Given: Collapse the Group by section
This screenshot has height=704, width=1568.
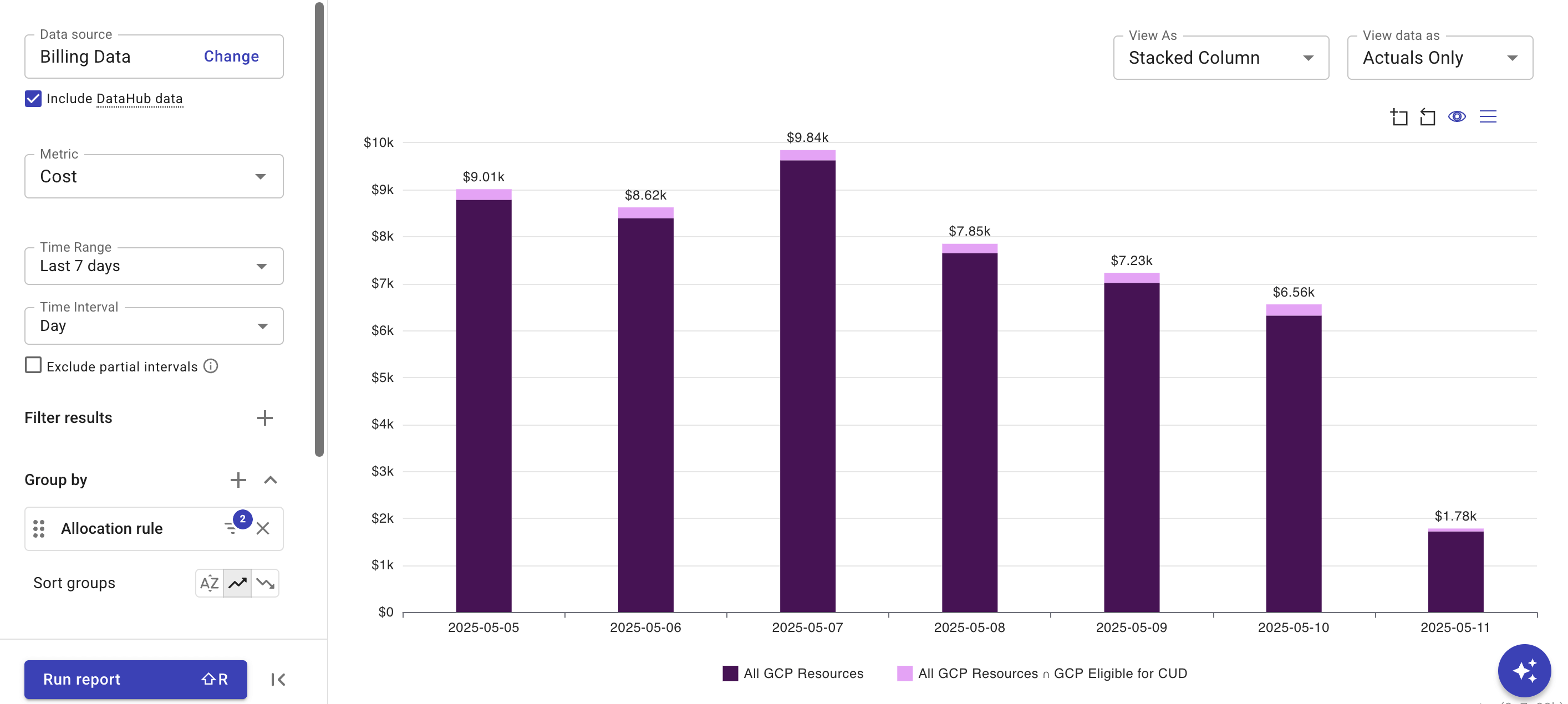Looking at the screenshot, I should [270, 480].
